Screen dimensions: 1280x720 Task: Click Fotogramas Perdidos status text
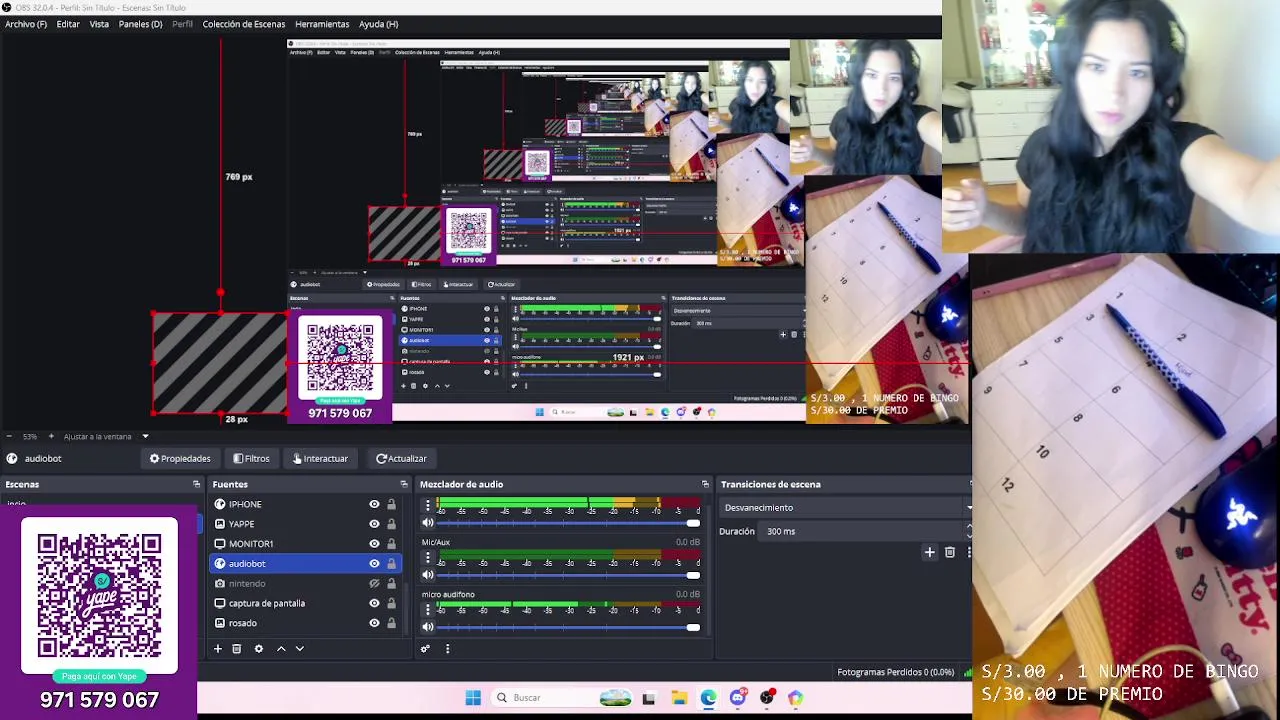(895, 672)
